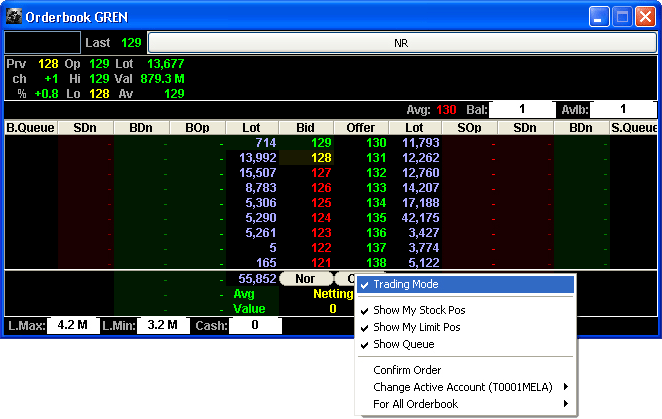Select offer price 135
This screenshot has height=419, width=662.
pos(376,218)
